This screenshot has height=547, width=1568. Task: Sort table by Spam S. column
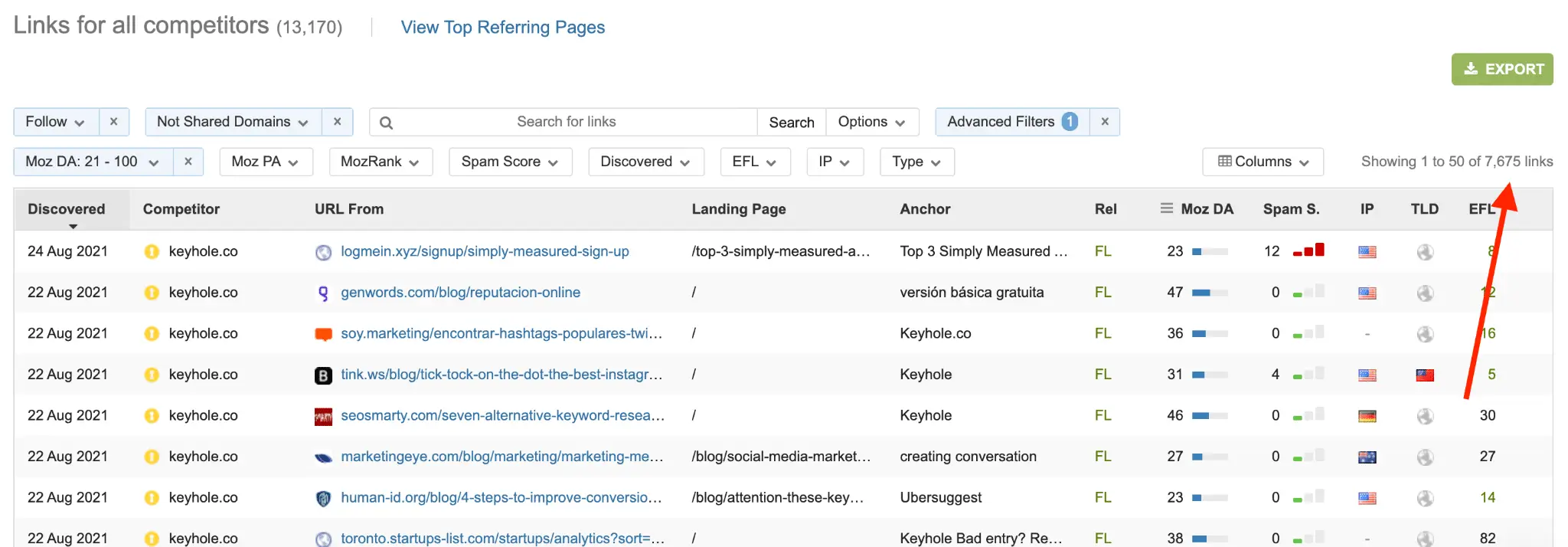(x=1291, y=209)
